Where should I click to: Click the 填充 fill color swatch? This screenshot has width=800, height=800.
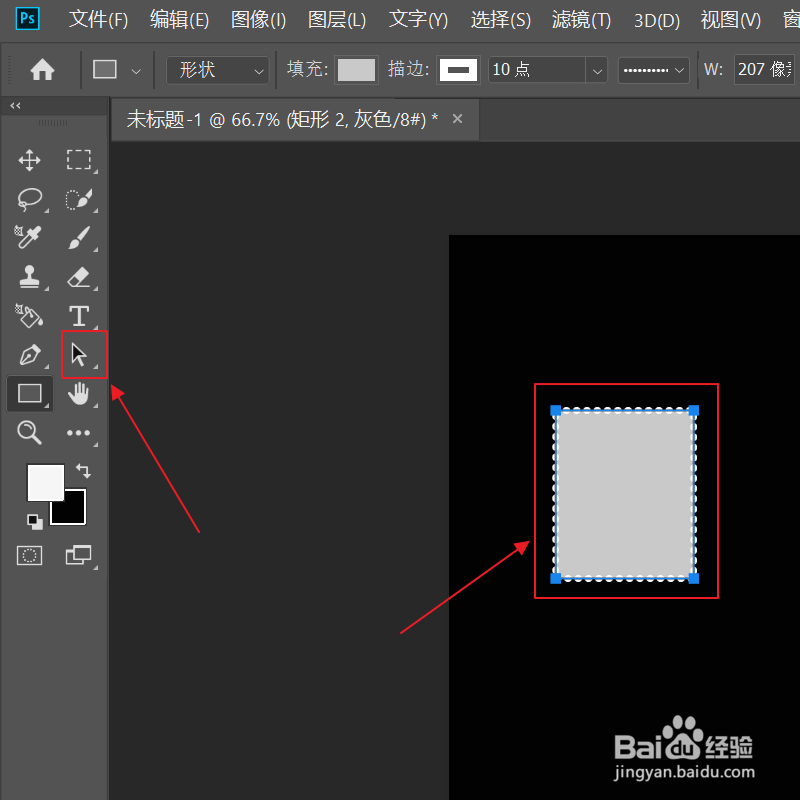(x=356, y=70)
